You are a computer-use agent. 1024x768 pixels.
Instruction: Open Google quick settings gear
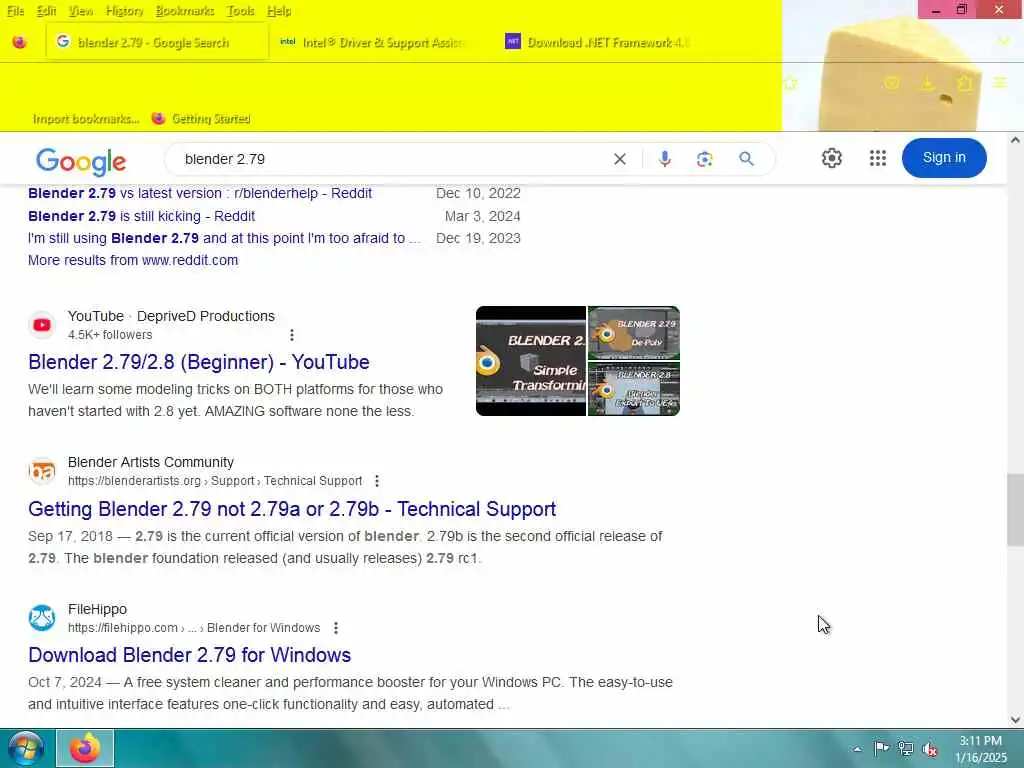click(x=831, y=158)
